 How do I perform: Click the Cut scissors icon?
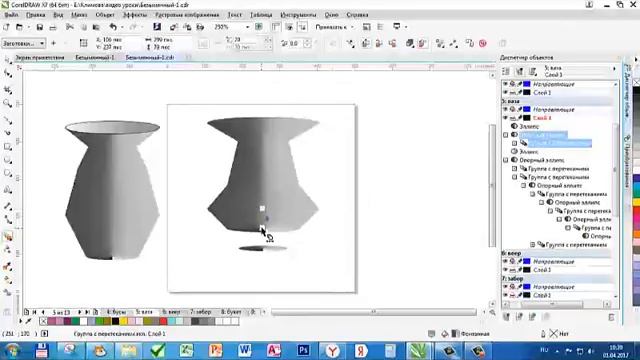tap(70, 27)
